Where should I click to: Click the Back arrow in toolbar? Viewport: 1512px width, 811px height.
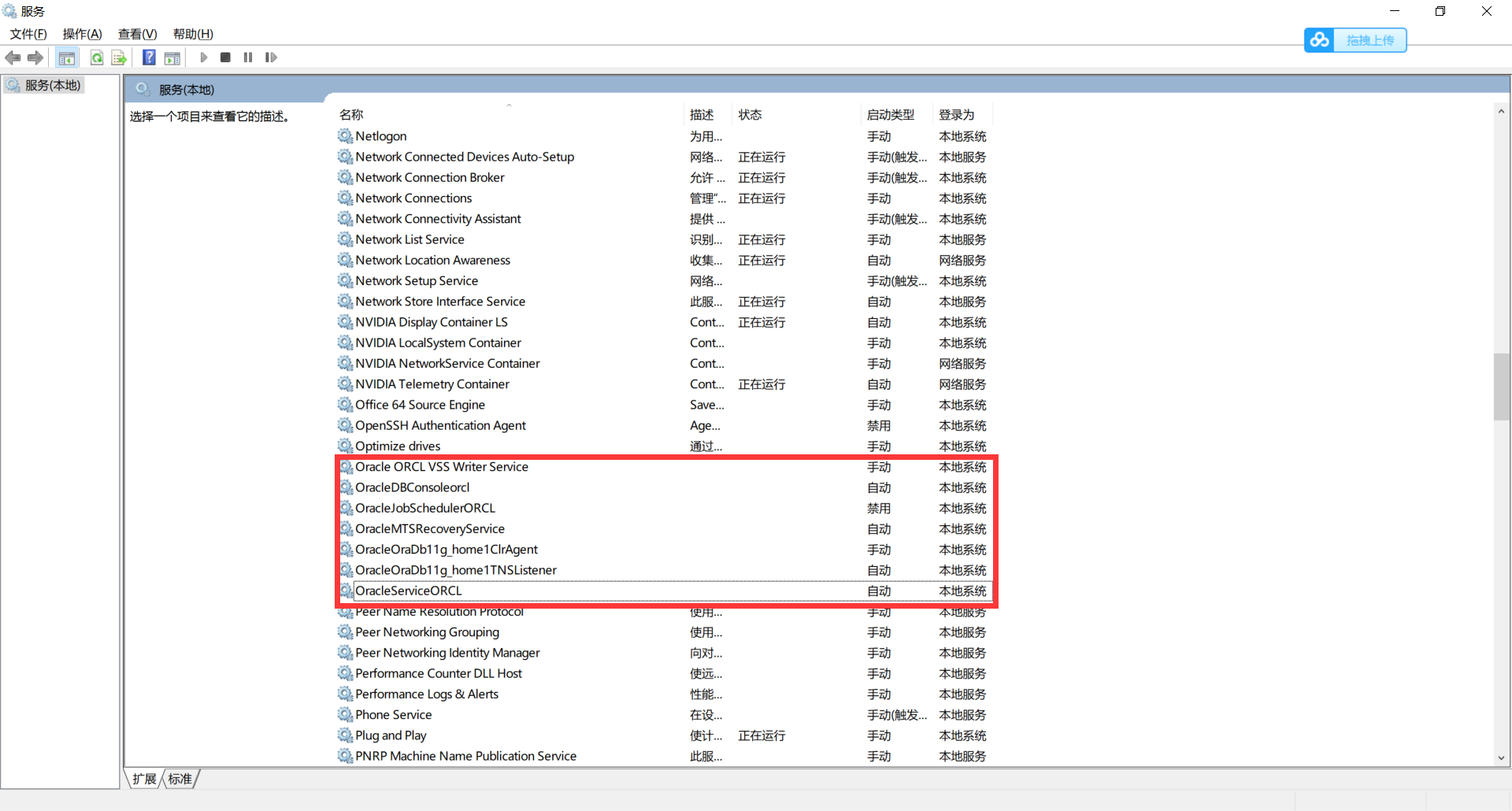click(13, 57)
